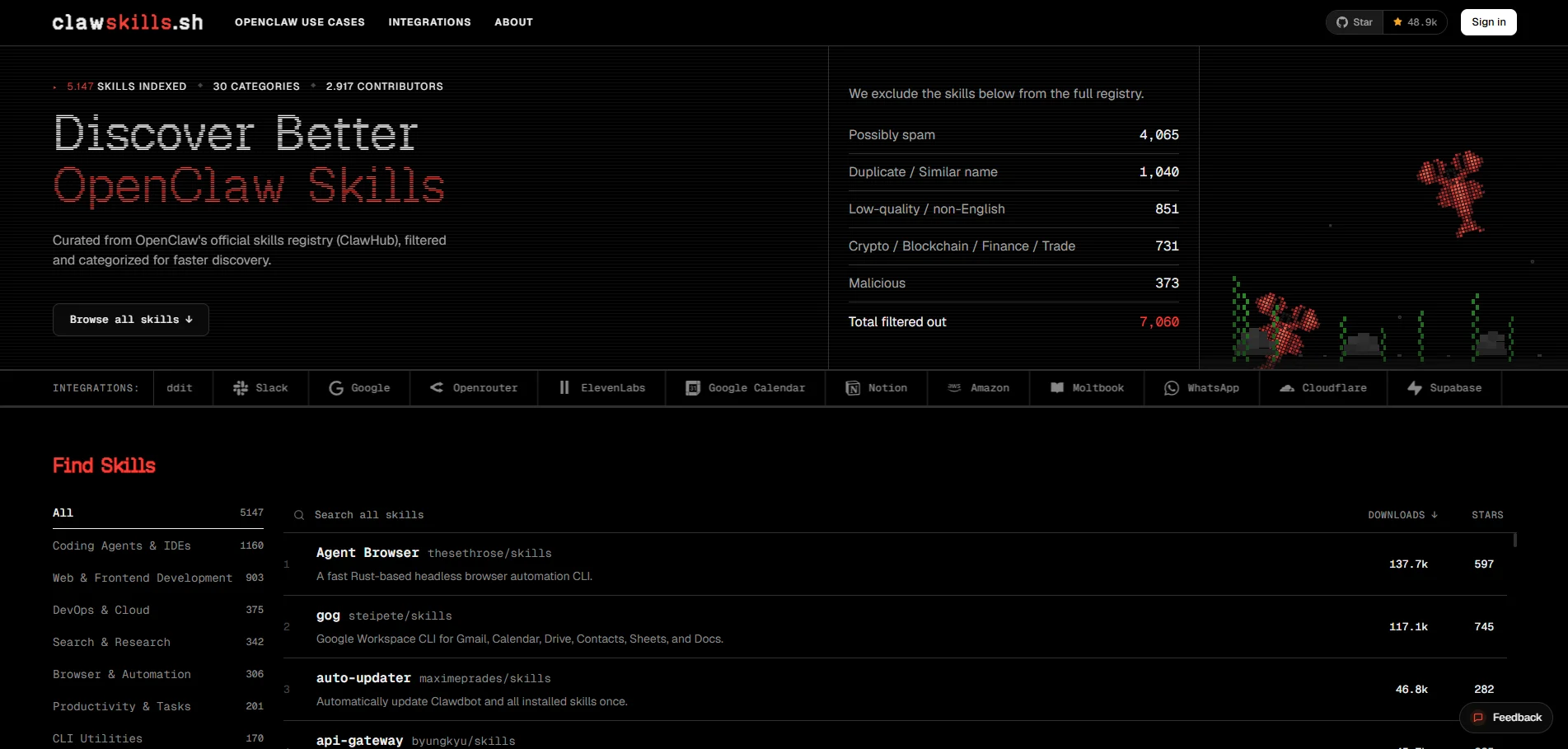Click the 46.8k downloads value
1568x749 pixels.
click(1412, 690)
